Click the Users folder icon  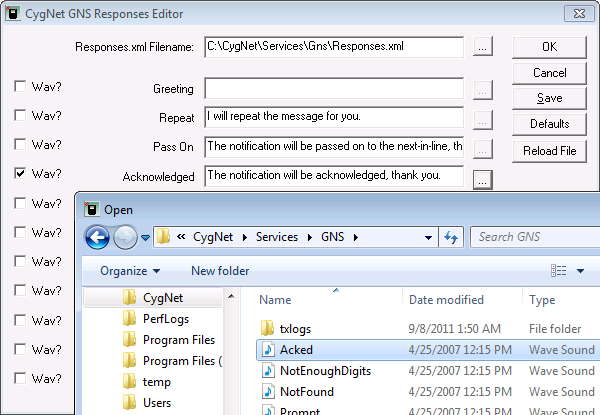tap(130, 402)
